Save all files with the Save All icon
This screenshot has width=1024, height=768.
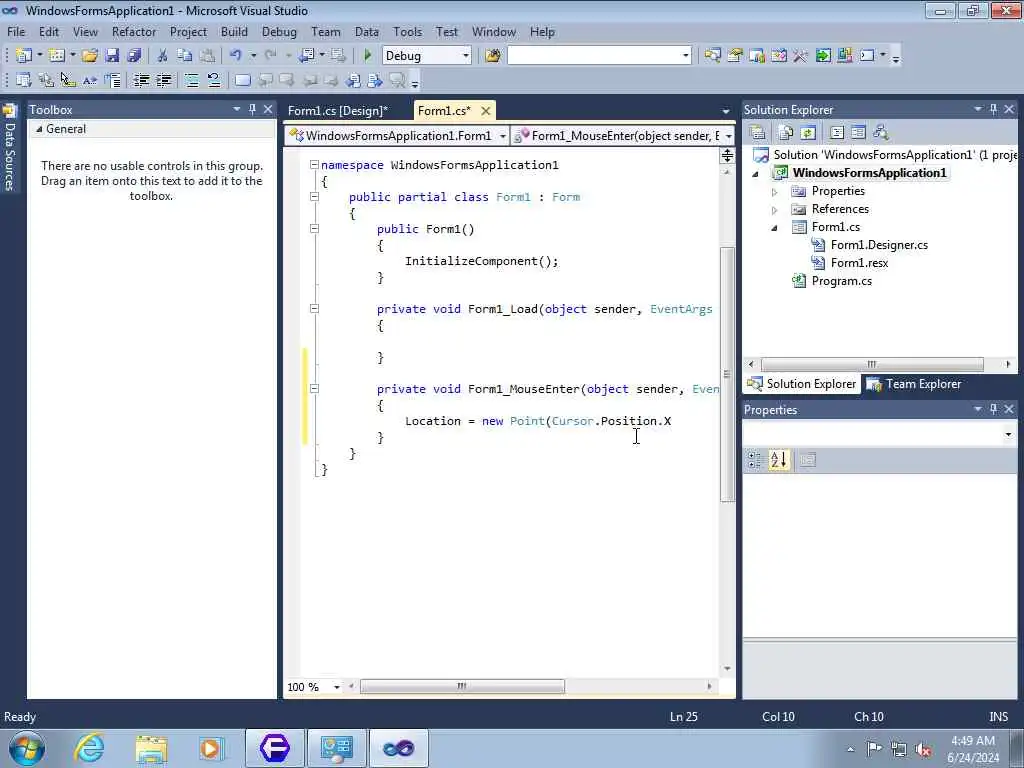pyautogui.click(x=134, y=56)
